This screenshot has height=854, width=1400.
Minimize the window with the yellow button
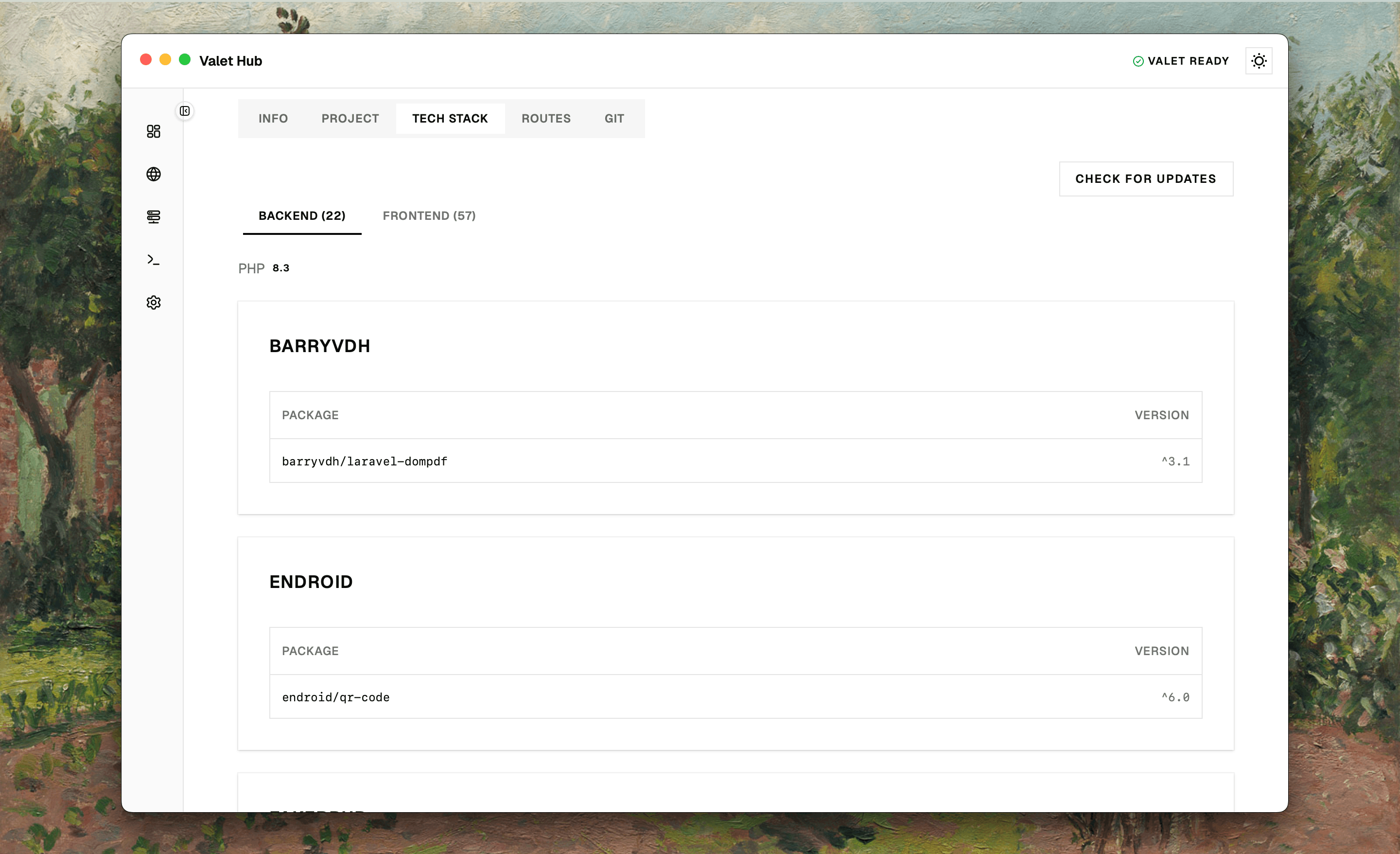(165, 60)
